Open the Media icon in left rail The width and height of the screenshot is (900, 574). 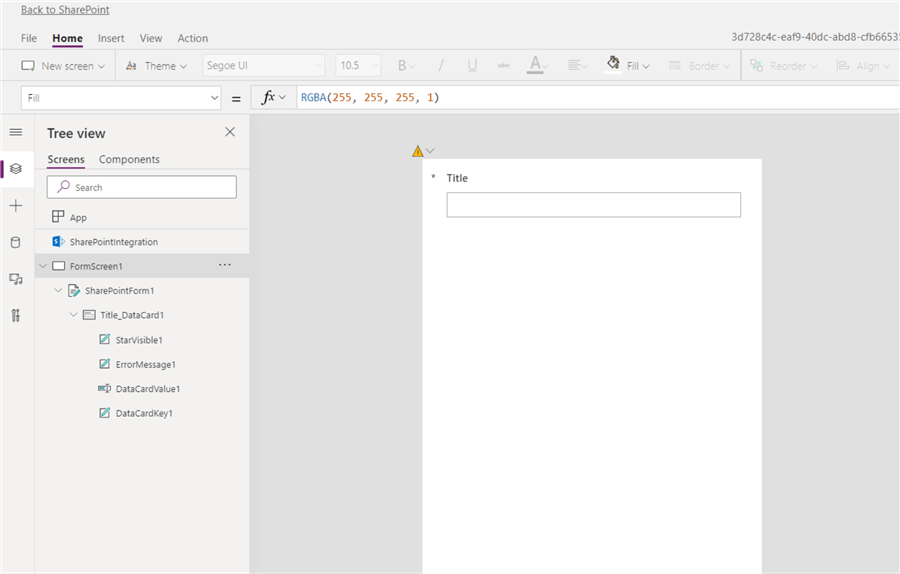coord(16,279)
